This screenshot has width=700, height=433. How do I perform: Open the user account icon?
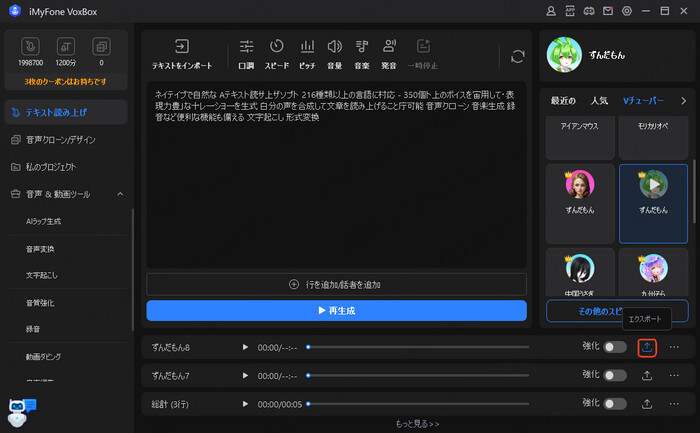pos(551,11)
